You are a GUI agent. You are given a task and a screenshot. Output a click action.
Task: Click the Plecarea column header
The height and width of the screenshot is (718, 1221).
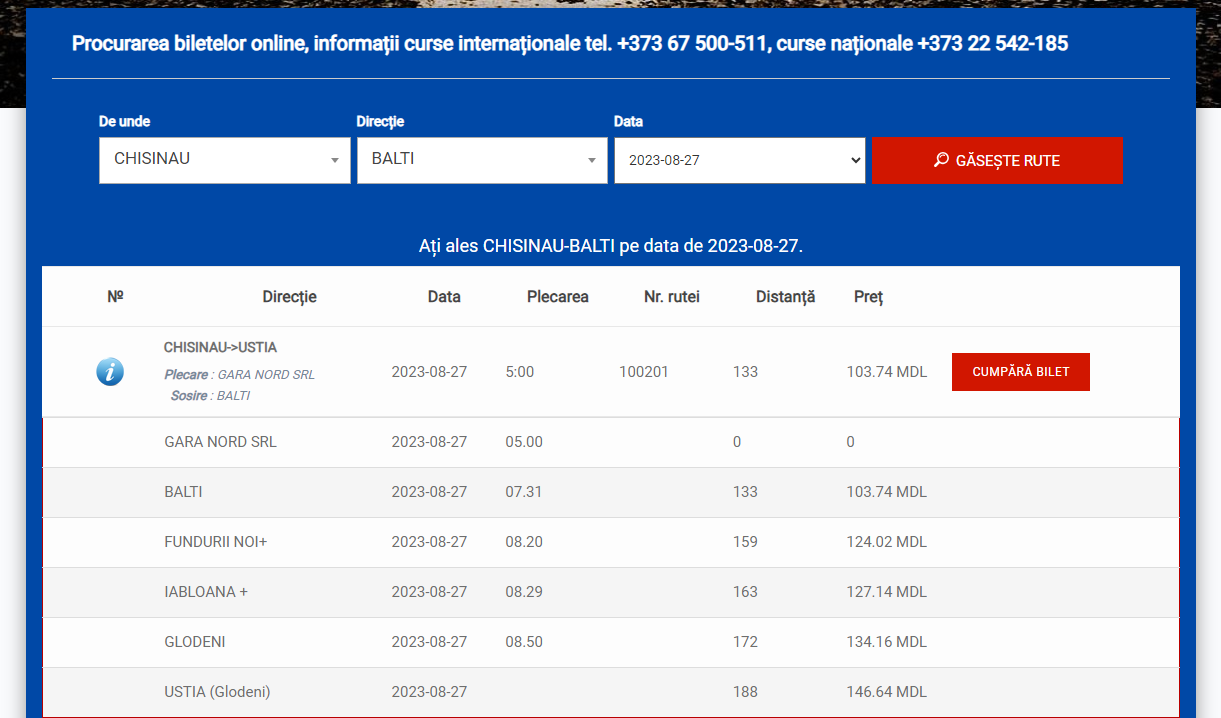558,297
